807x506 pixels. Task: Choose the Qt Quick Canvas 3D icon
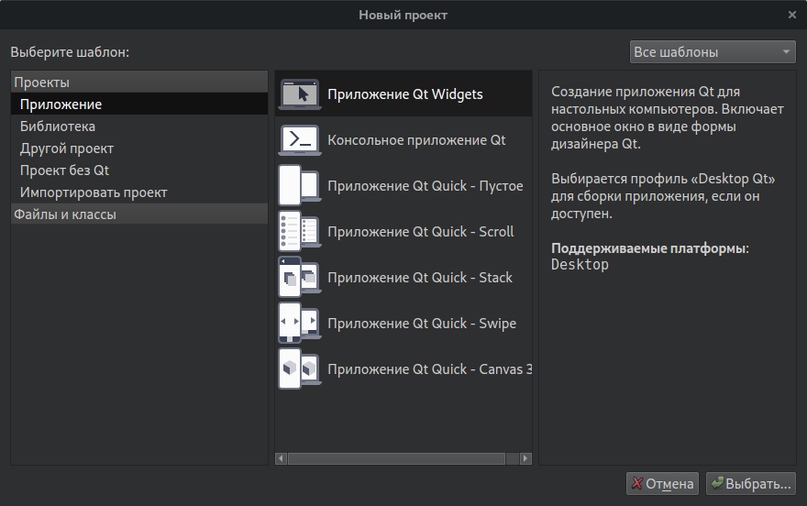[300, 369]
